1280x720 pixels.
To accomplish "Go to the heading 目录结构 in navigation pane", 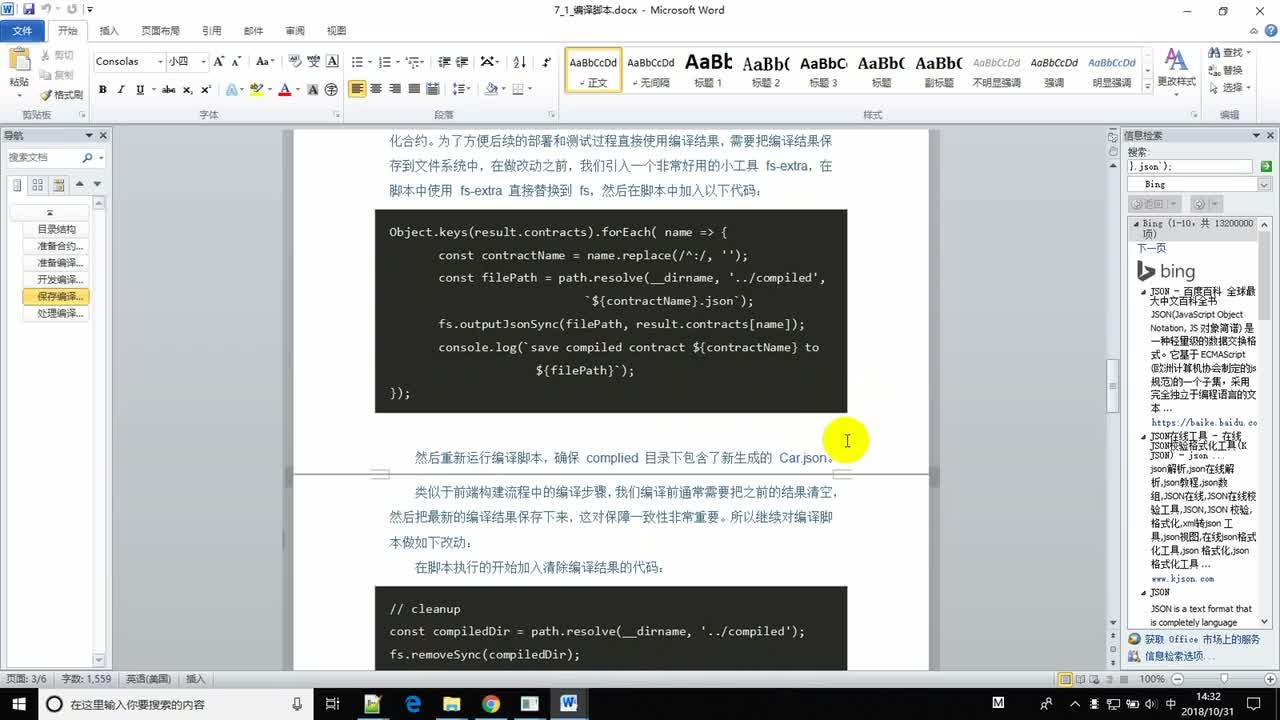I will pos(56,229).
